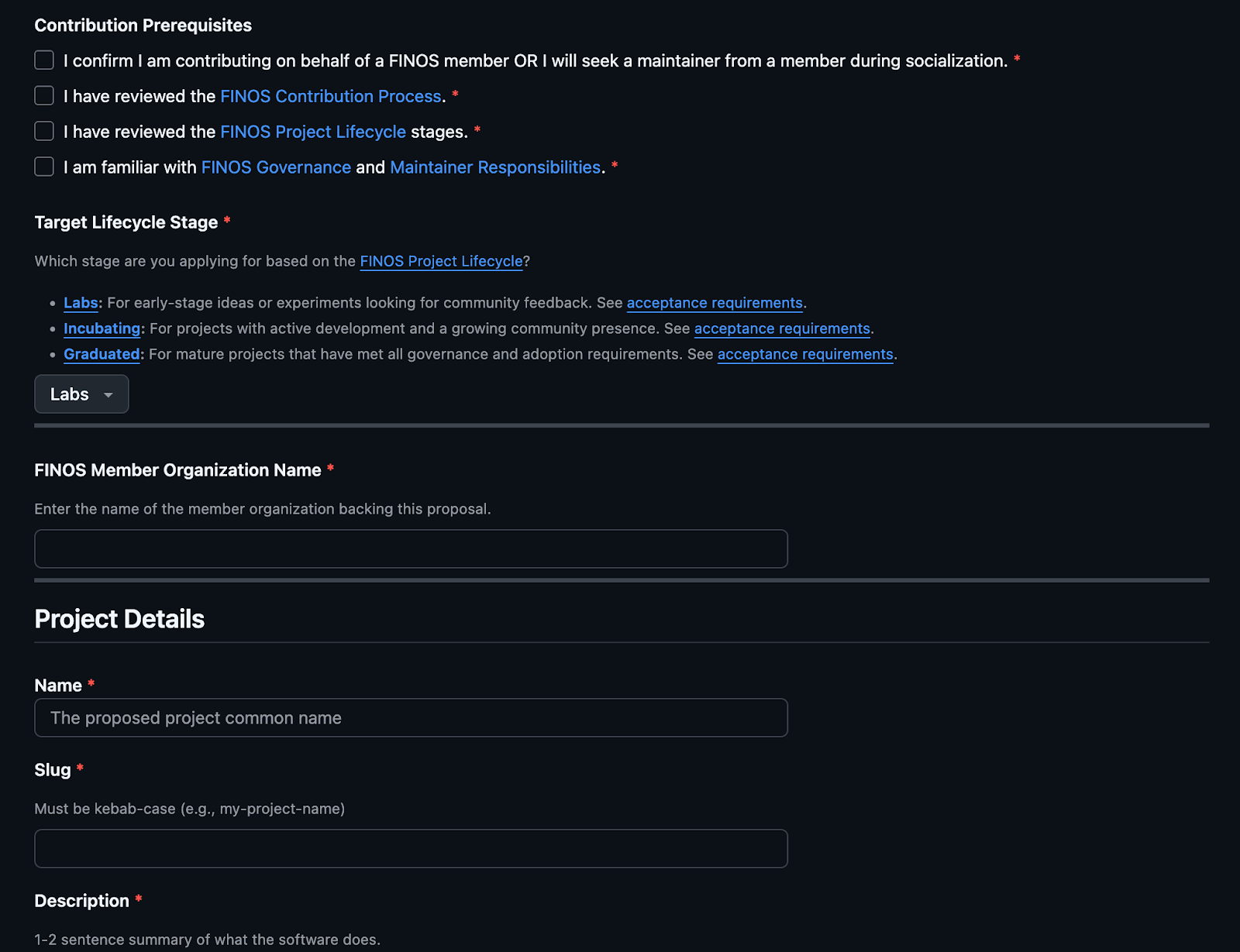
Task: Focus the FINOS Member Organization Name field
Action: [x=411, y=549]
